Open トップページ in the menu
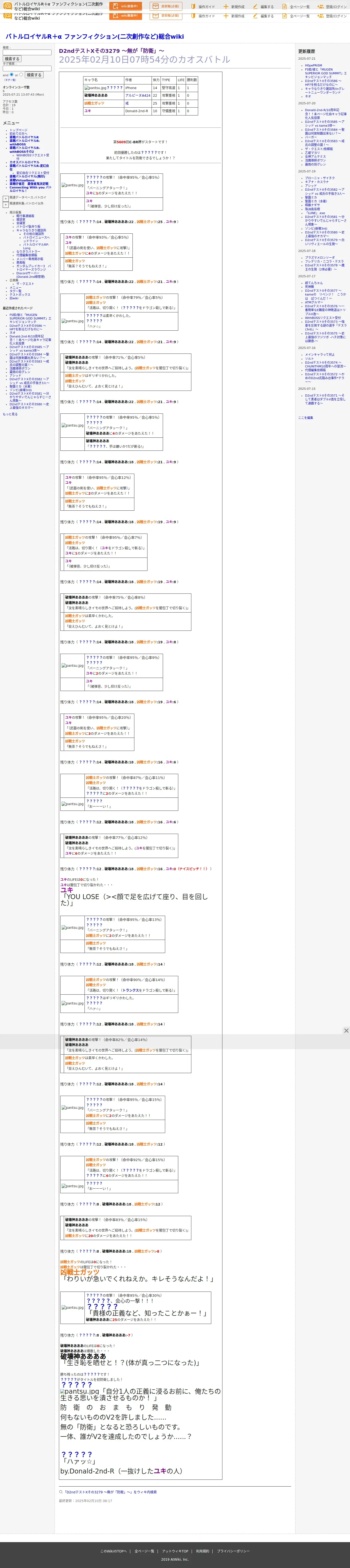The width and height of the screenshot is (350, 1568). pos(18,130)
